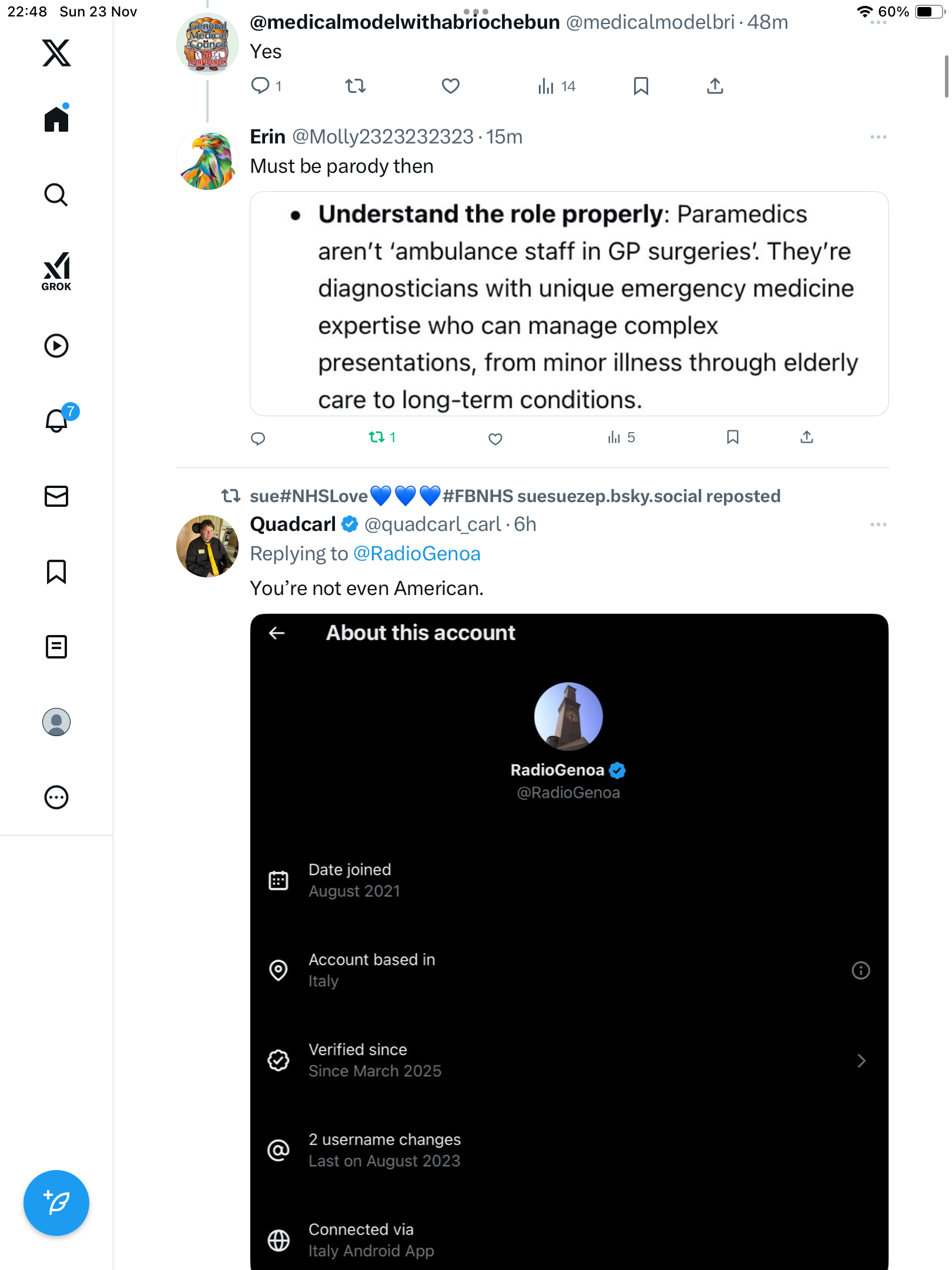Open the notifications bell

tap(57, 420)
